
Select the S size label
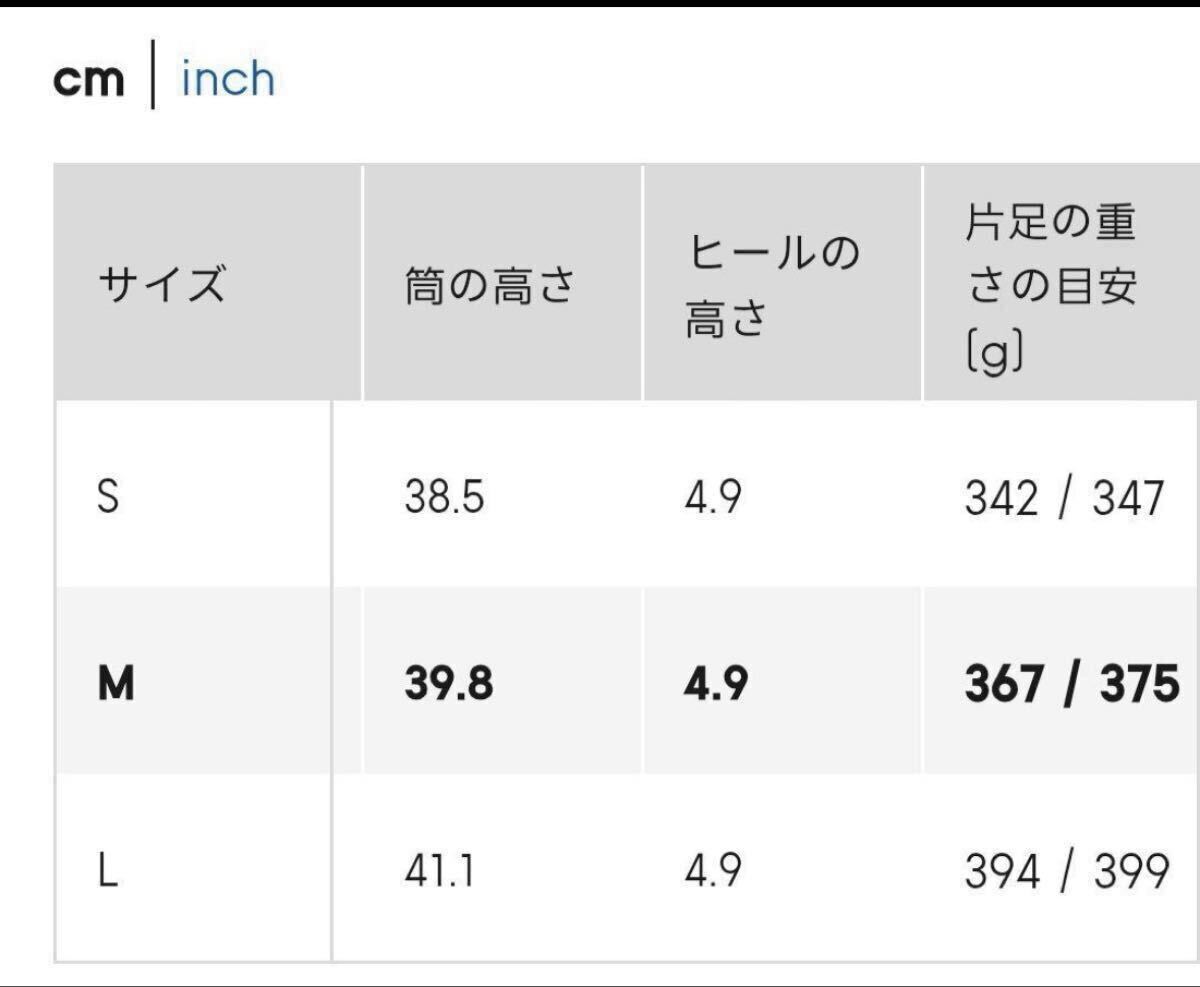coord(108,497)
